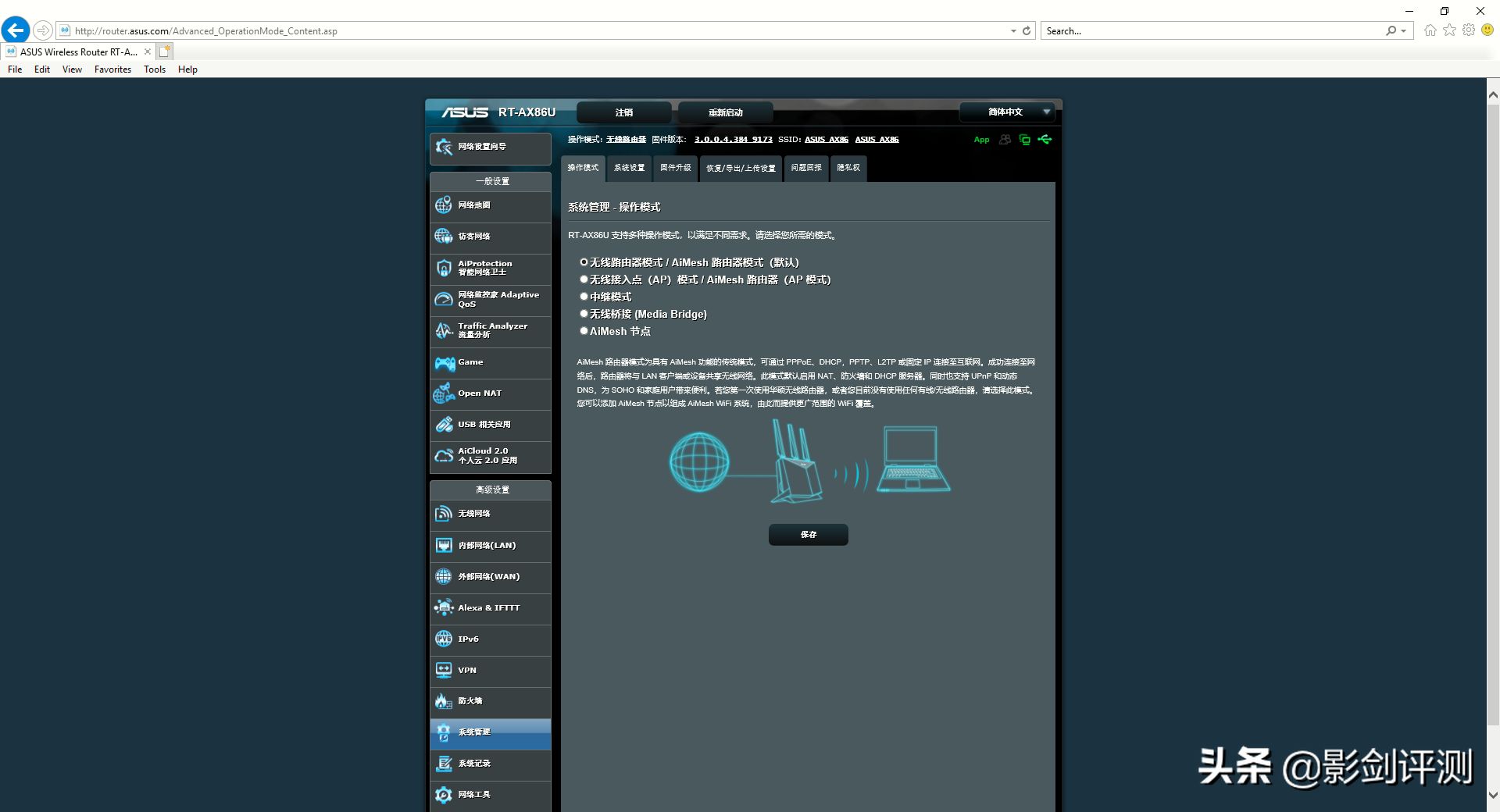The width and height of the screenshot is (1500, 812).
Task: Open the File menu
Action: coord(15,69)
